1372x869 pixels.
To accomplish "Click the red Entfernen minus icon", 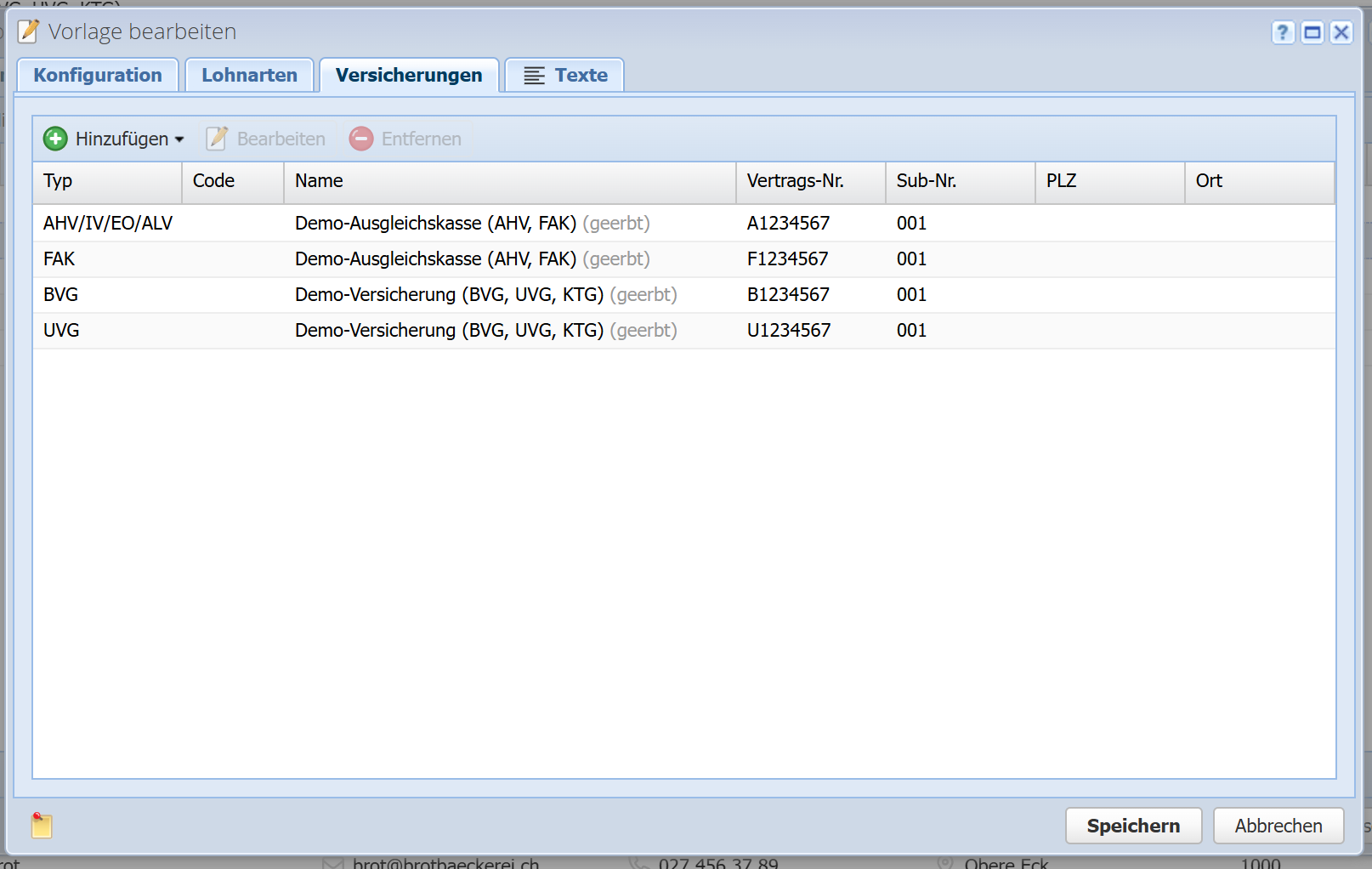I will click(361, 139).
